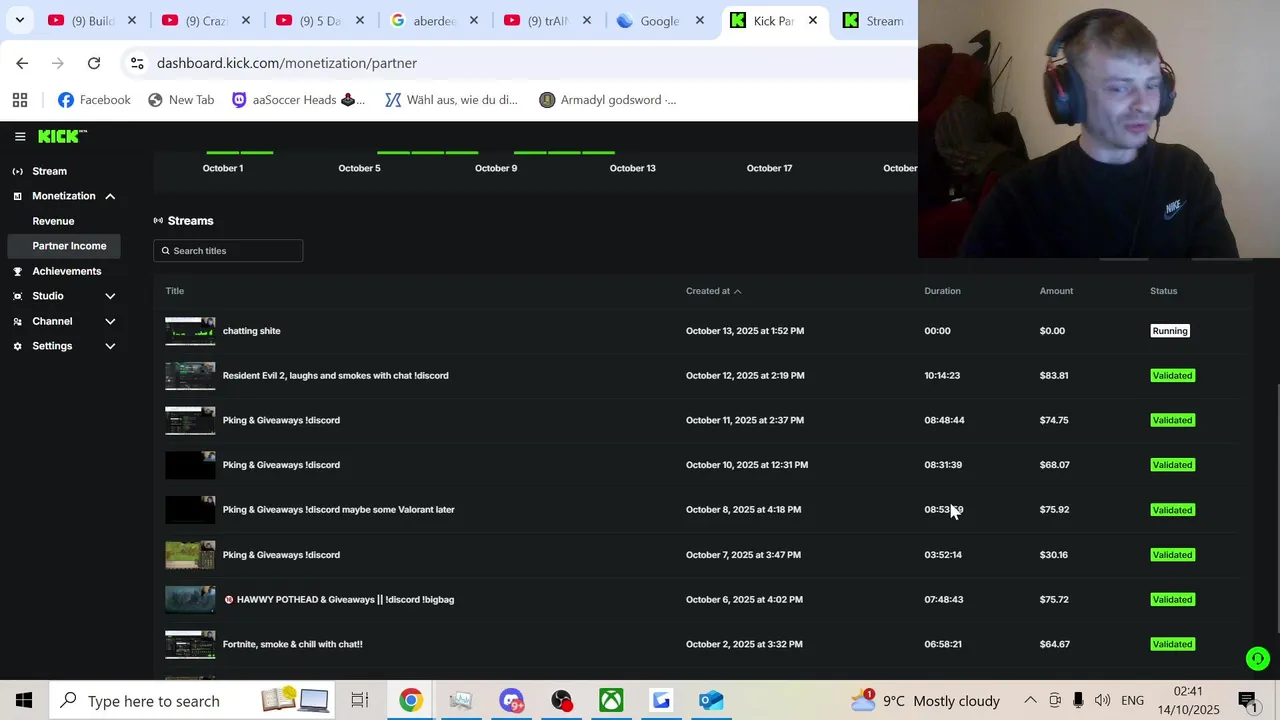Click the Amount column header

tap(1056, 291)
